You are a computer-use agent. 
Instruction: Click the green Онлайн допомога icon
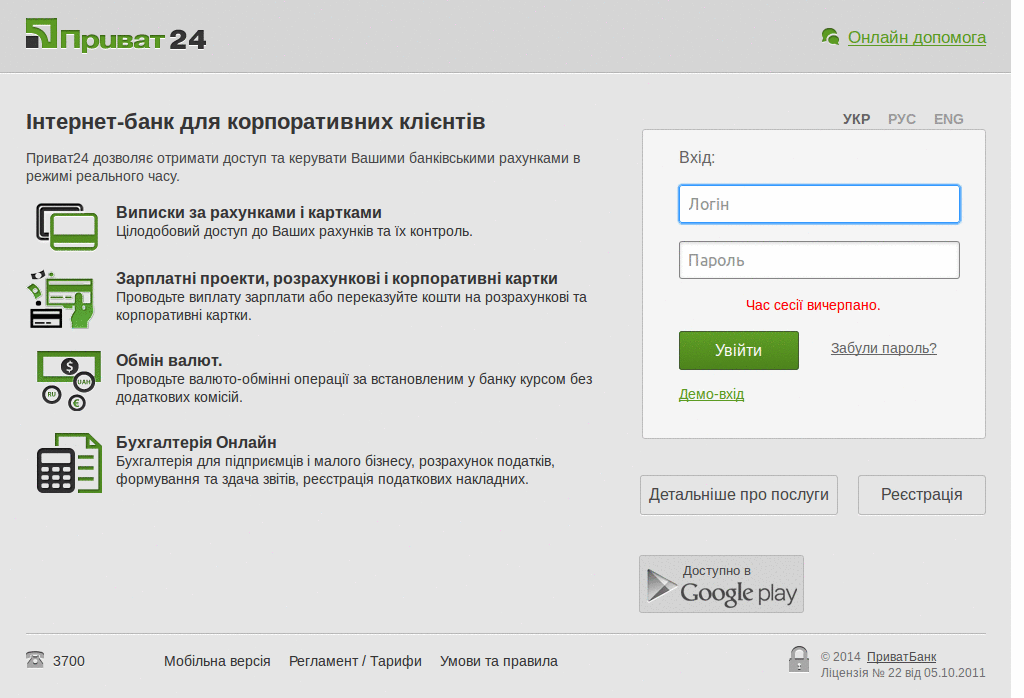point(830,37)
